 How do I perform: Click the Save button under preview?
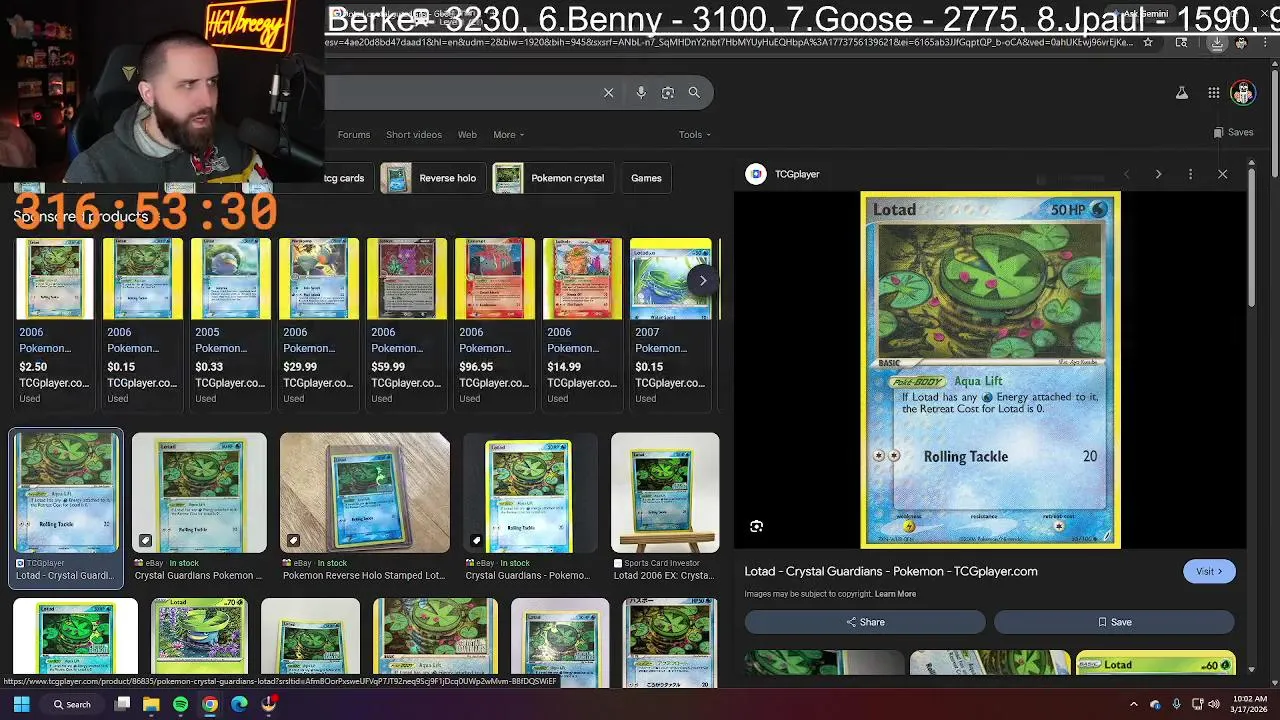coord(1114,622)
